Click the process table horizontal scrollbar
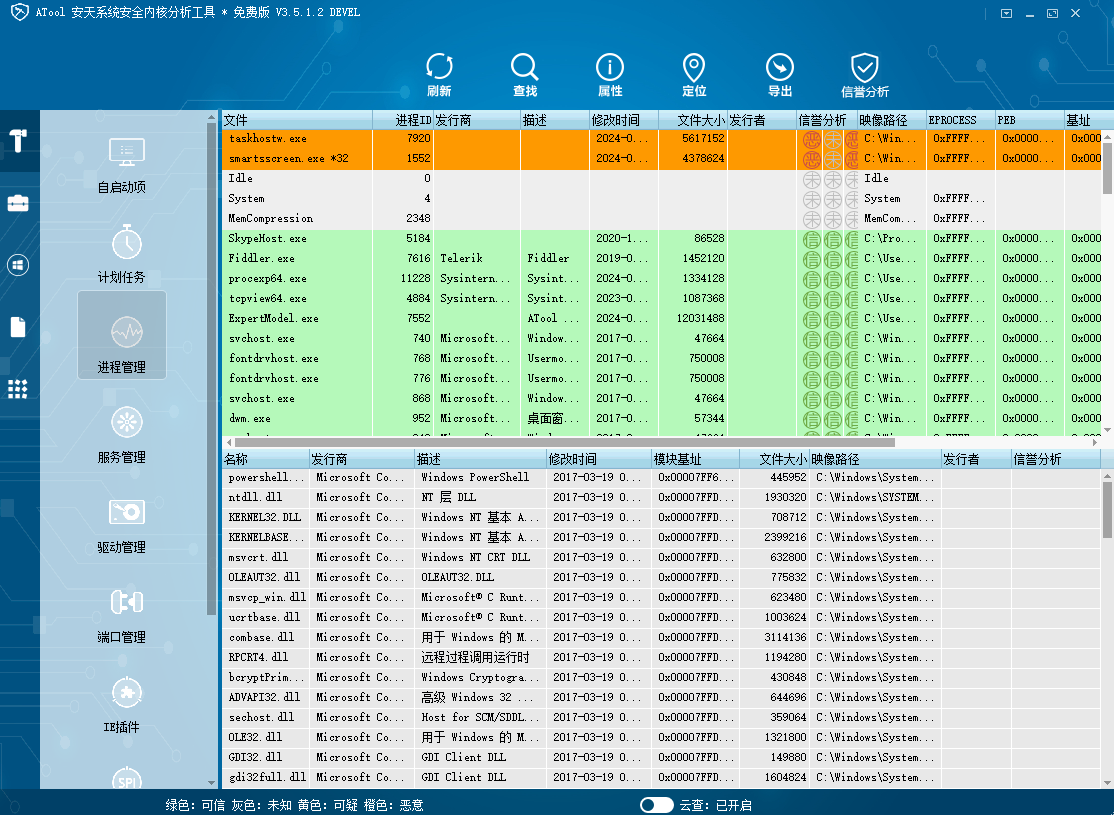Image resolution: width=1114 pixels, height=815 pixels. click(x=563, y=443)
